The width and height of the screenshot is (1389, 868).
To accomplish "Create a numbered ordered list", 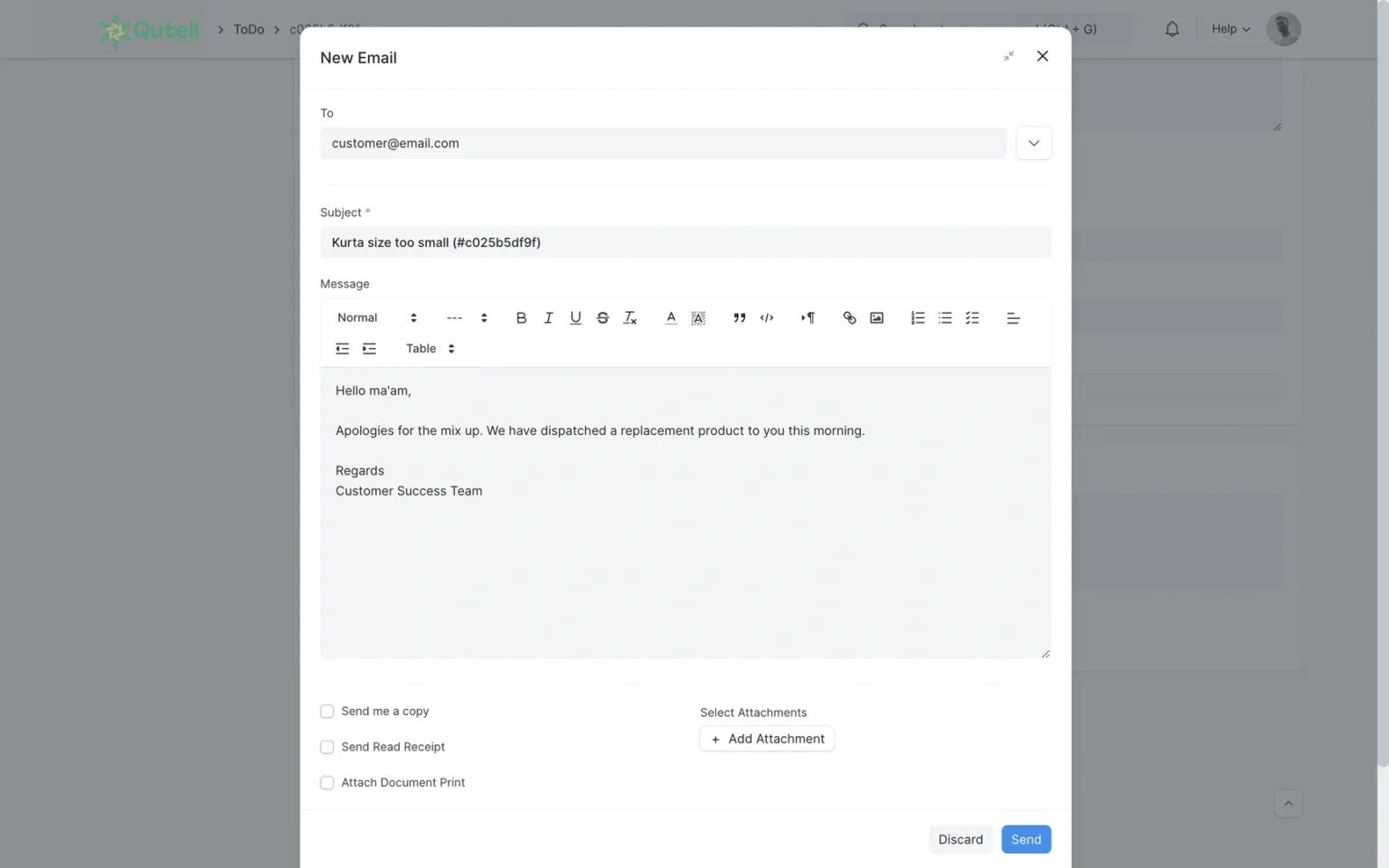I will [x=918, y=317].
